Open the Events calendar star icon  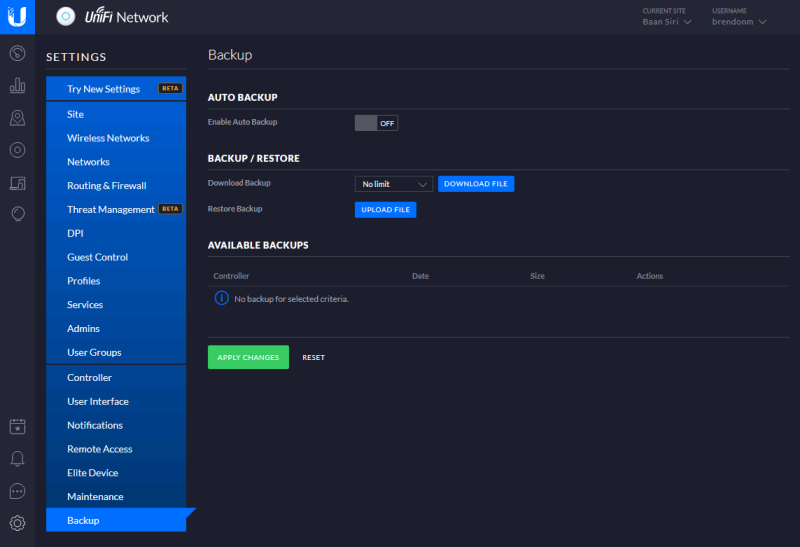click(x=17, y=427)
